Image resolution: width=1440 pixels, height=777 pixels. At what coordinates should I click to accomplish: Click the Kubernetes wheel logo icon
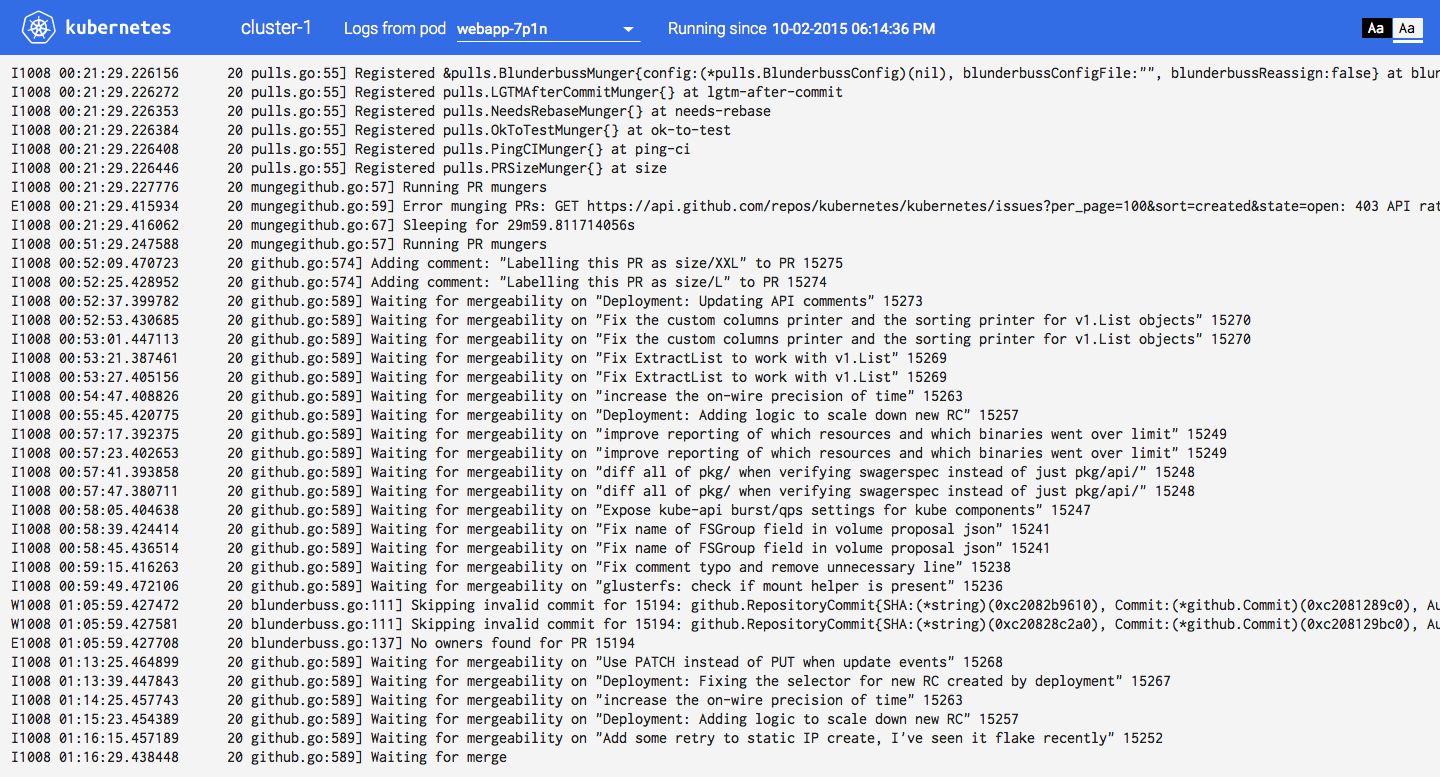point(39,28)
